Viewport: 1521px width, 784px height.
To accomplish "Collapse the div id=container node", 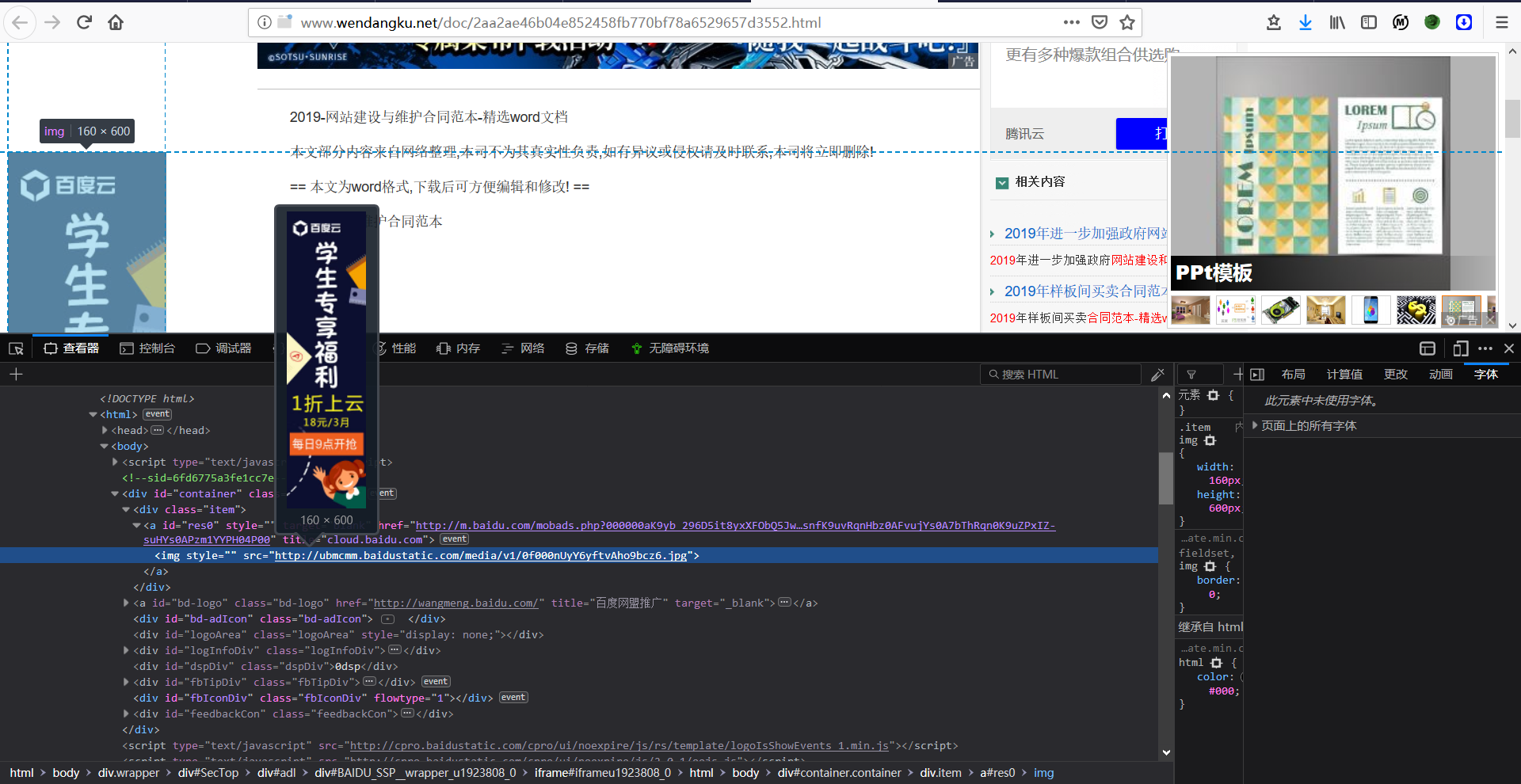I will coord(116,493).
